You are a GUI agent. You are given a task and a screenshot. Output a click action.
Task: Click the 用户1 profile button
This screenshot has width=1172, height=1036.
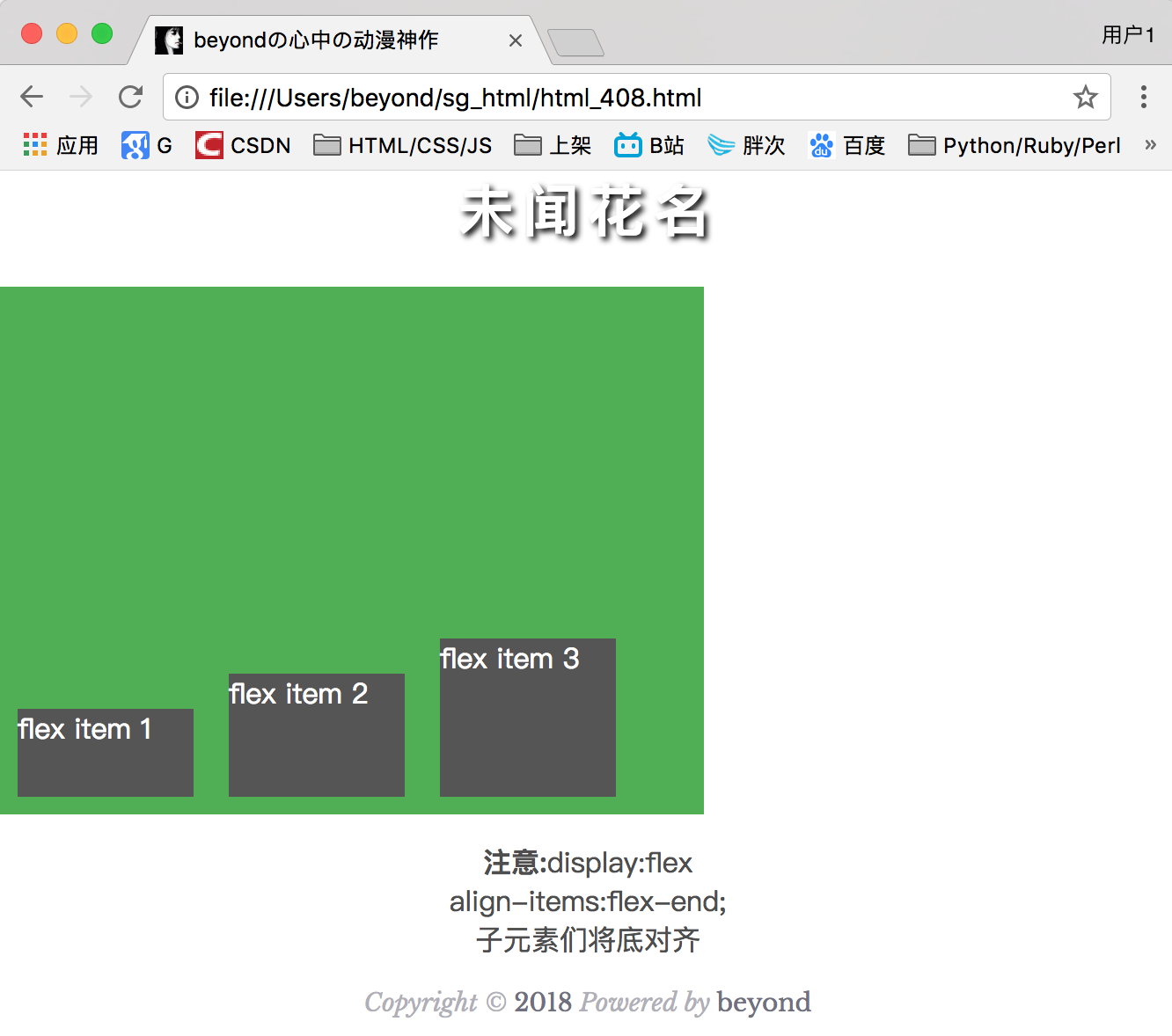pyautogui.click(x=1128, y=35)
